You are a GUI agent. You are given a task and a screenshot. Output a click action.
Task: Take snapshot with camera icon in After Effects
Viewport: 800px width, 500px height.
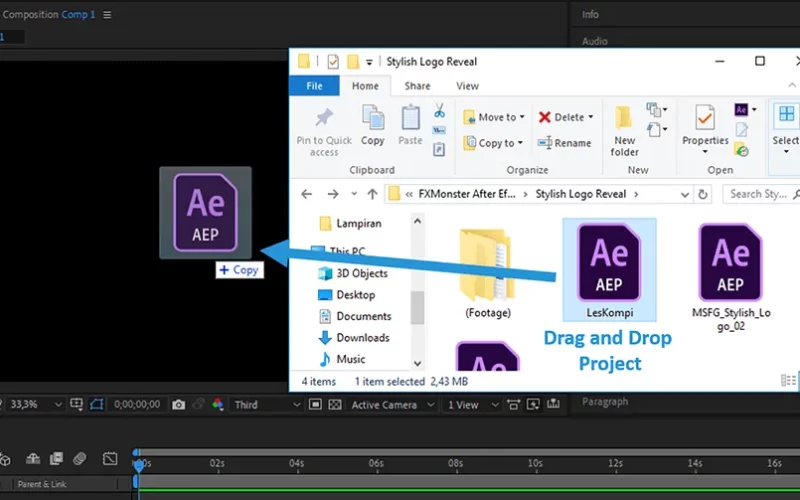pyautogui.click(x=179, y=405)
